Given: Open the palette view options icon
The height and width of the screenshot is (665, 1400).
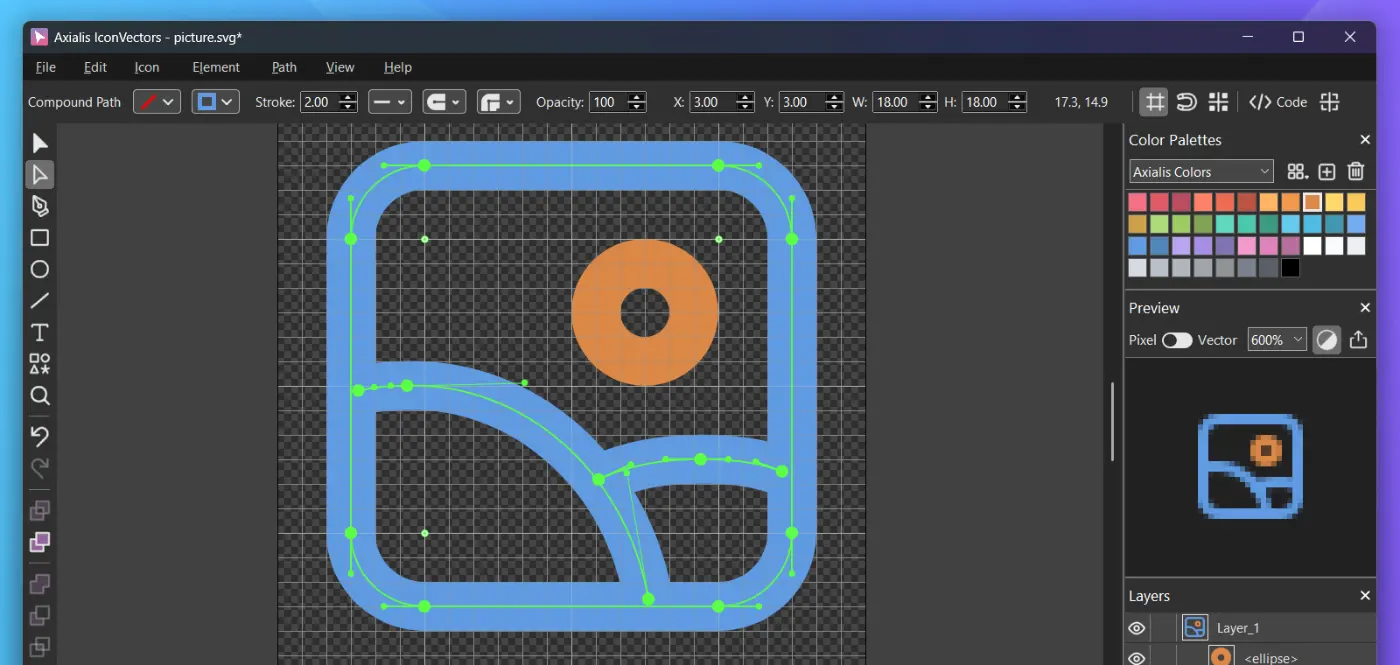Looking at the screenshot, I should click(x=1297, y=172).
